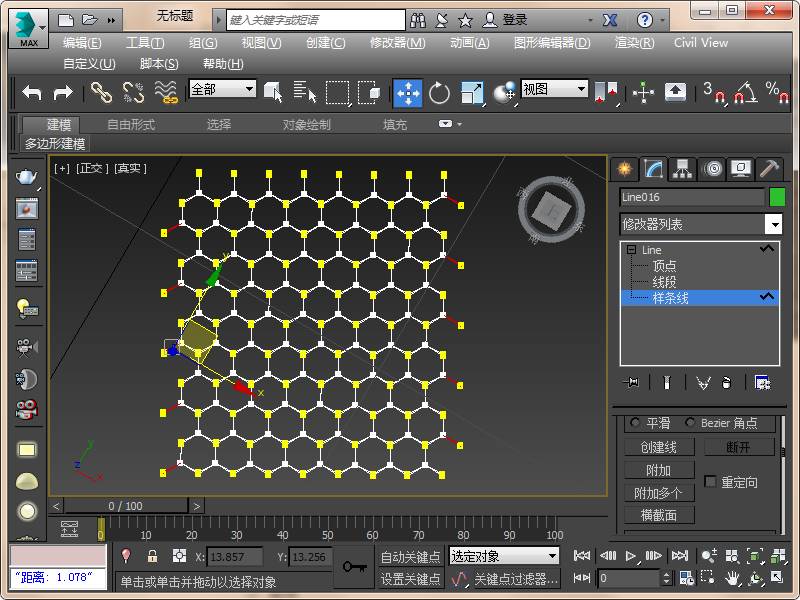Open the Hierarchy panel tab icon
Image resolution: width=800 pixels, height=600 pixels.
[x=683, y=168]
